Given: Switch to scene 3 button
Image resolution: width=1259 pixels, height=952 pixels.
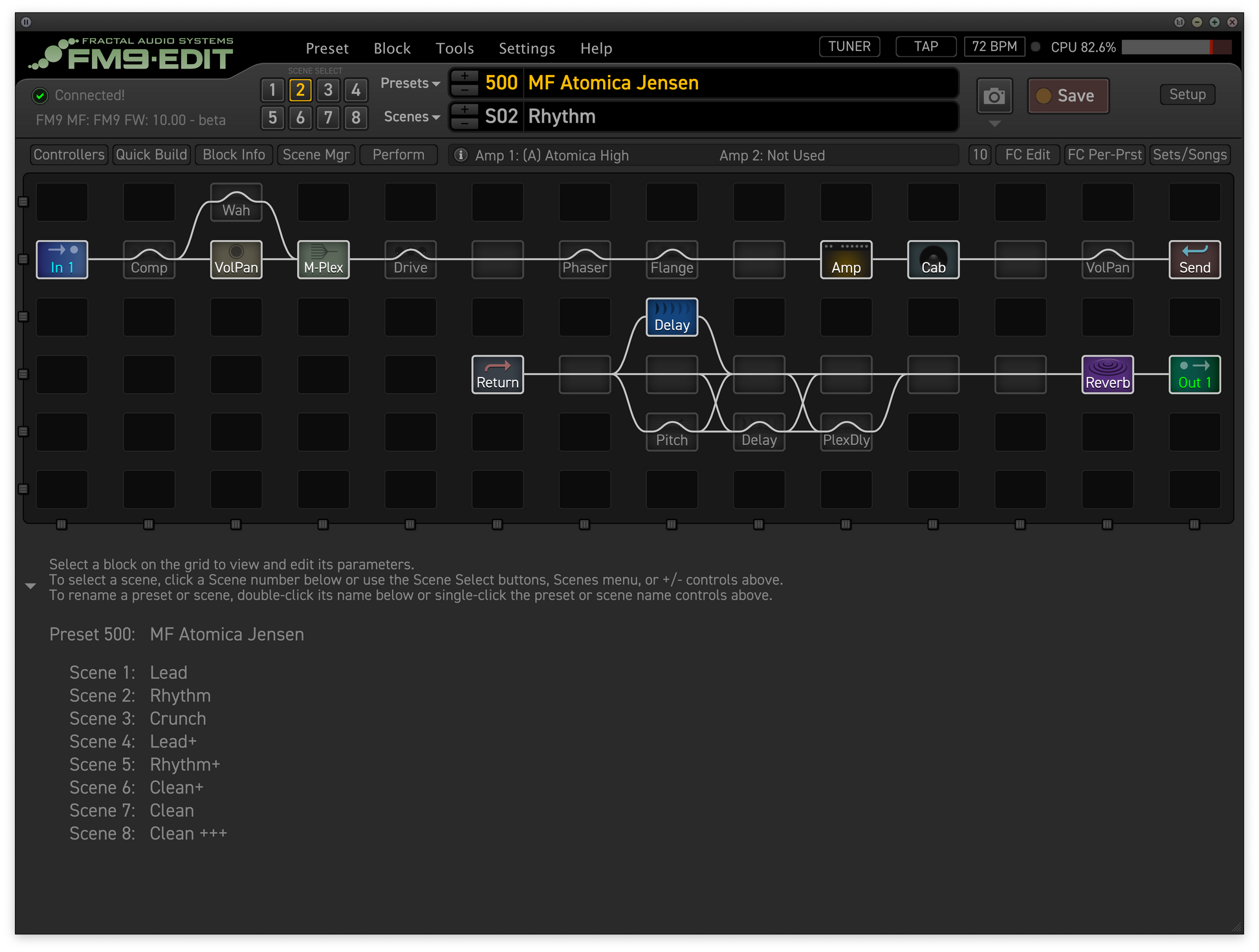Looking at the screenshot, I should (x=328, y=90).
